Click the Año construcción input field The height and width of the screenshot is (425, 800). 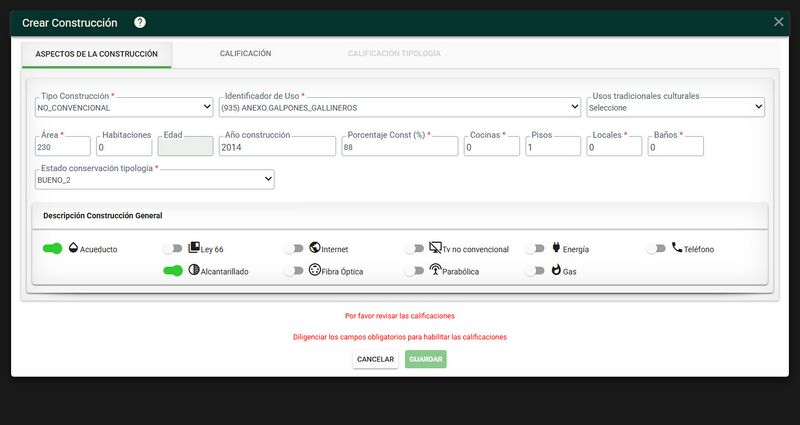pos(278,147)
